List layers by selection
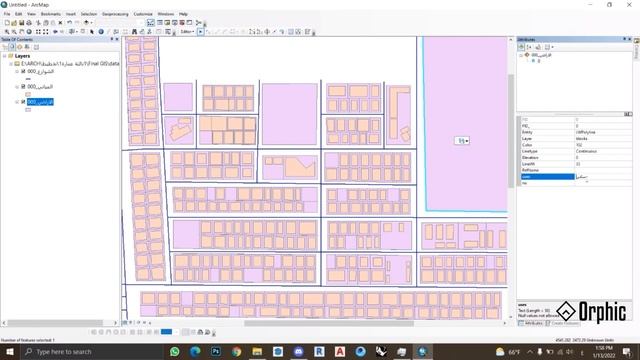Viewport: 640px width, 360px height. 27,47
